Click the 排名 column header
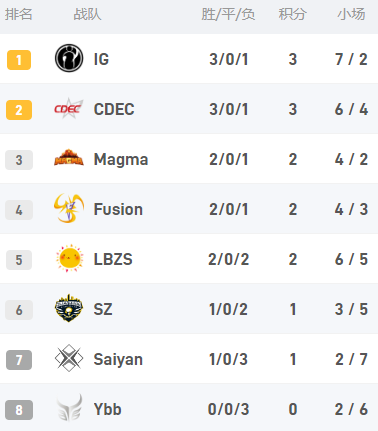378x431 pixels. 19,14
